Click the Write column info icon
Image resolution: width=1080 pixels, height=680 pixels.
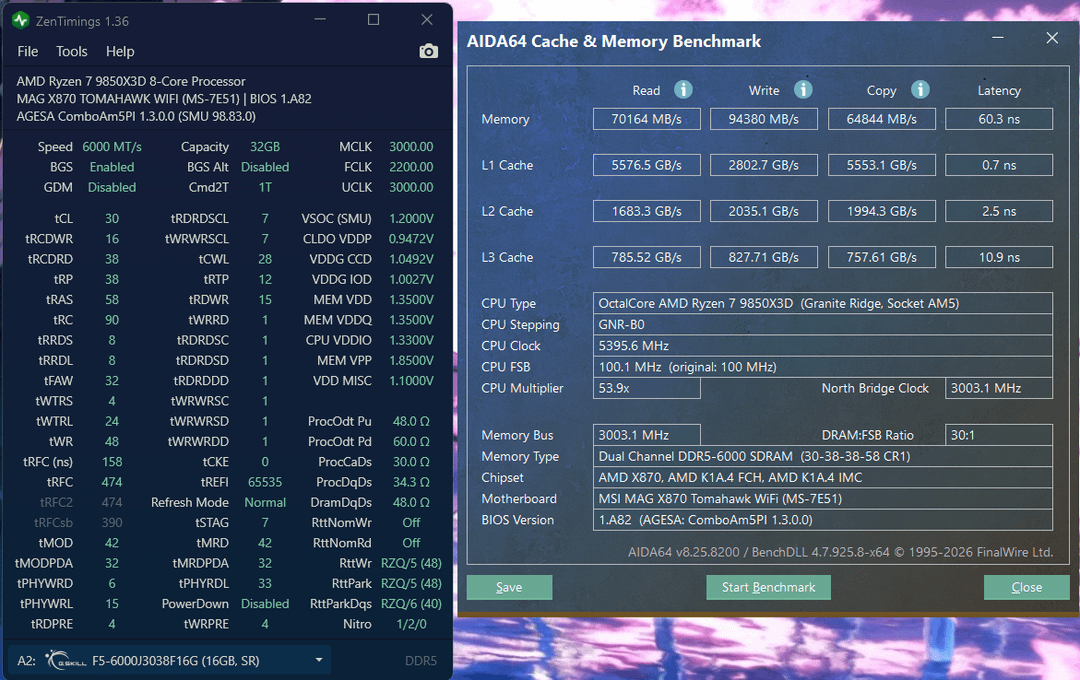[802, 90]
